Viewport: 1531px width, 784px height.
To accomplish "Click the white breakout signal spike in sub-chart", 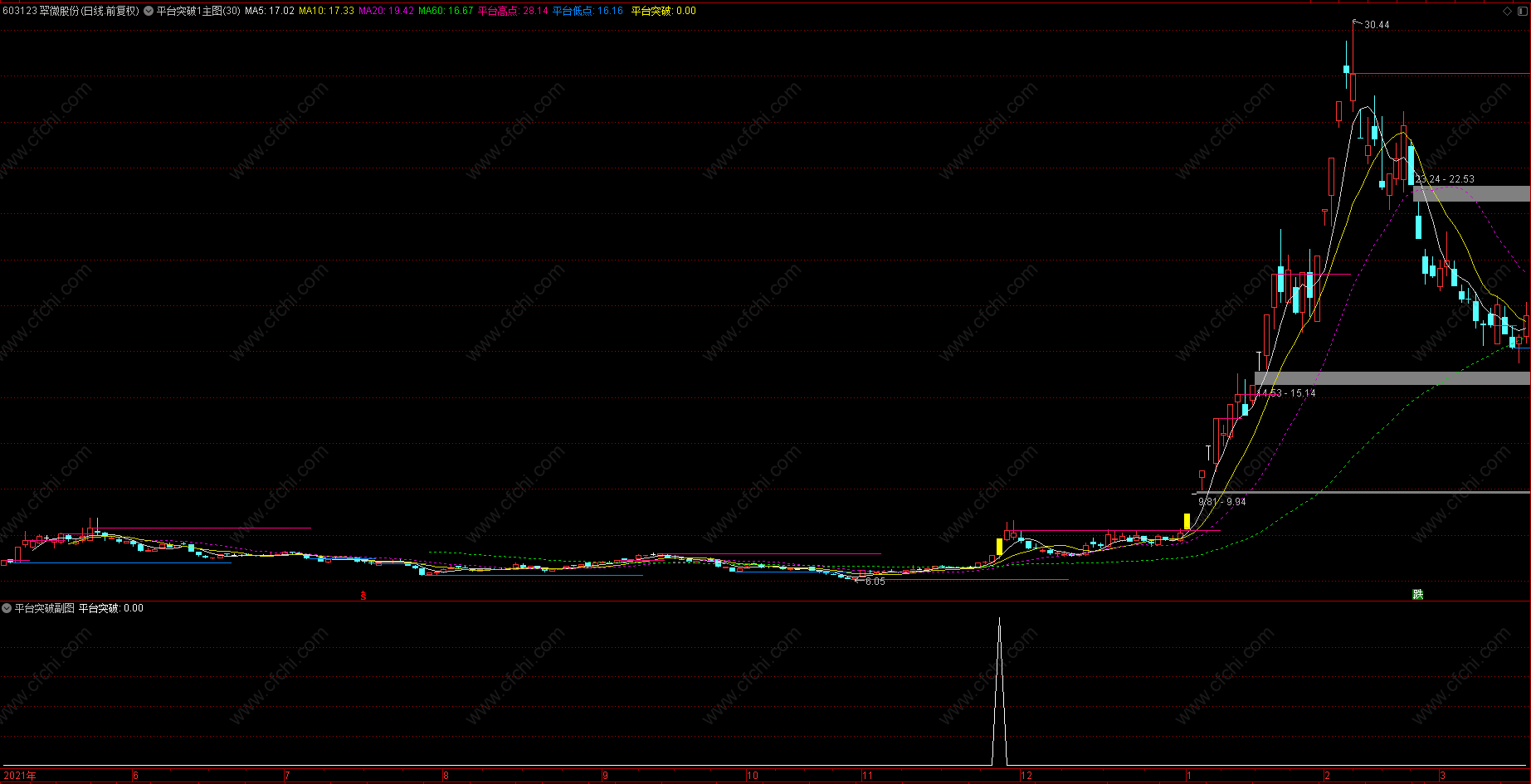I will point(999,691).
